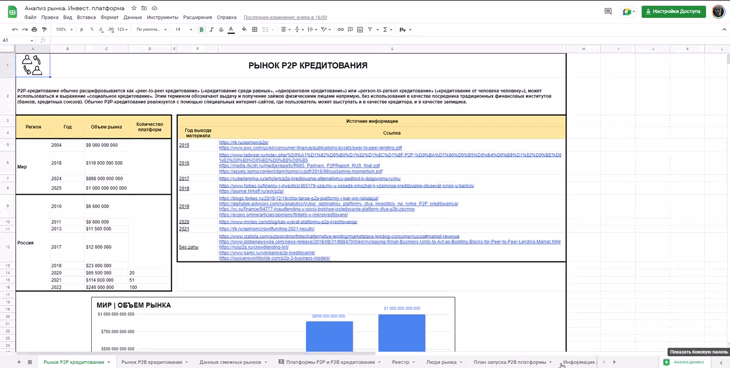Switch to Реестр sheet tab

pyautogui.click(x=403, y=362)
